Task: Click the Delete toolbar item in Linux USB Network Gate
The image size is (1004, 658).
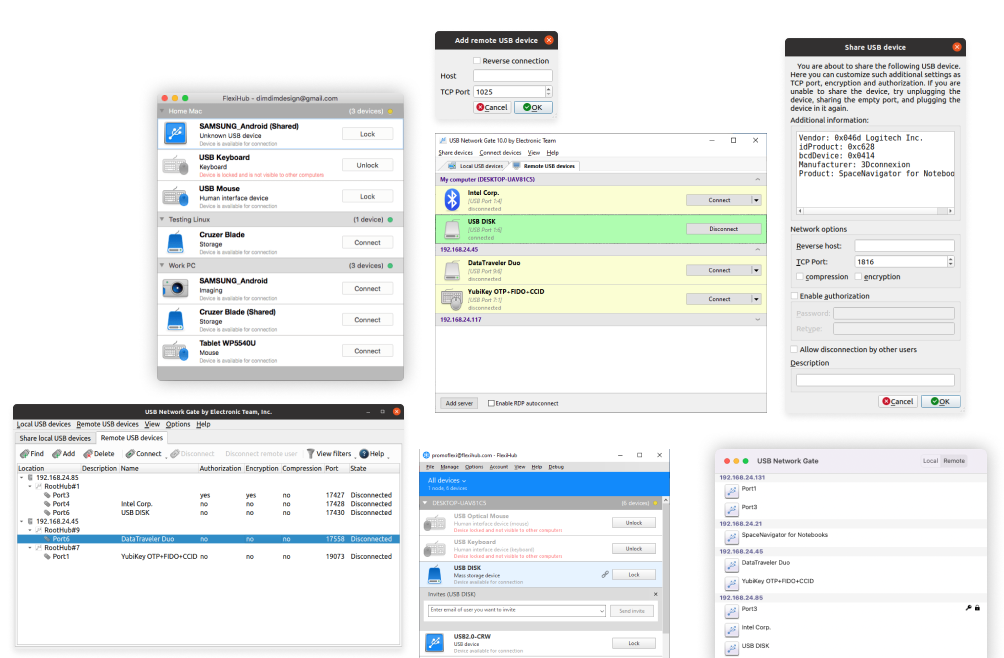Action: click(x=99, y=454)
